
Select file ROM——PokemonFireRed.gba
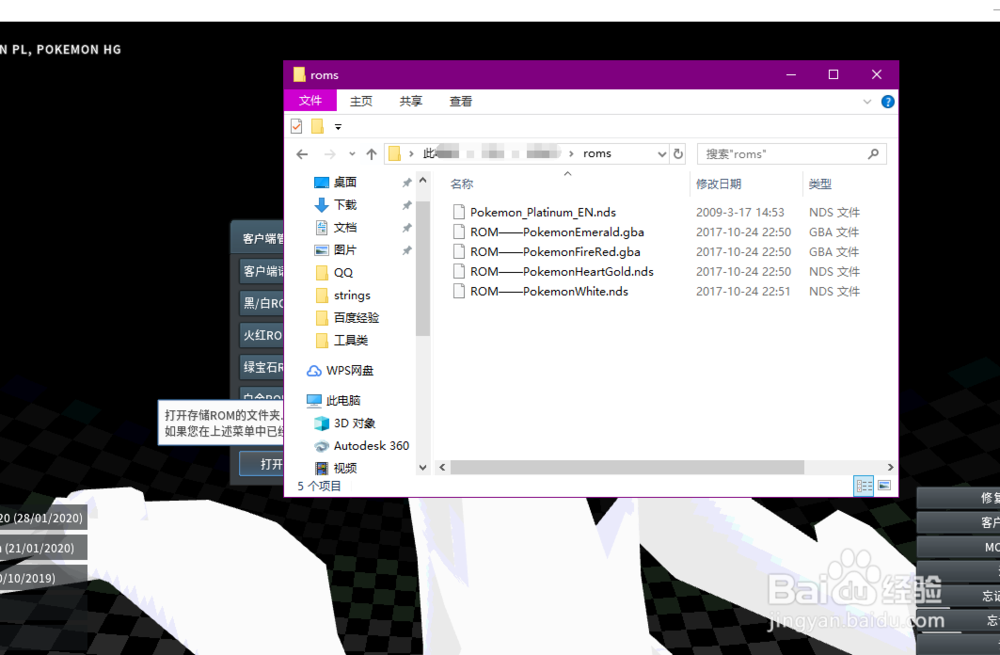coord(555,252)
